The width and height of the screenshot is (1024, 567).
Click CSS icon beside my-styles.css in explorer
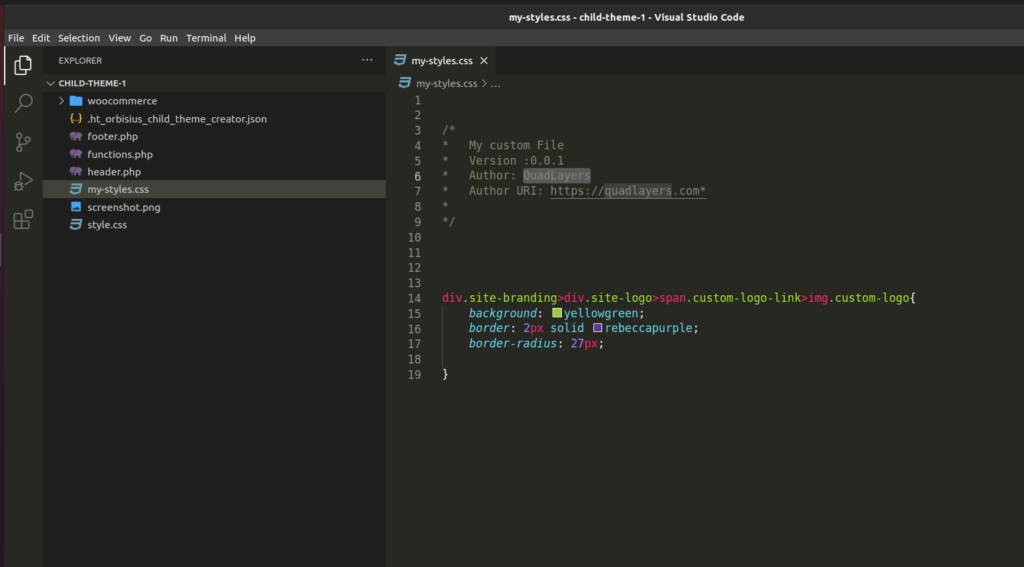(76, 189)
